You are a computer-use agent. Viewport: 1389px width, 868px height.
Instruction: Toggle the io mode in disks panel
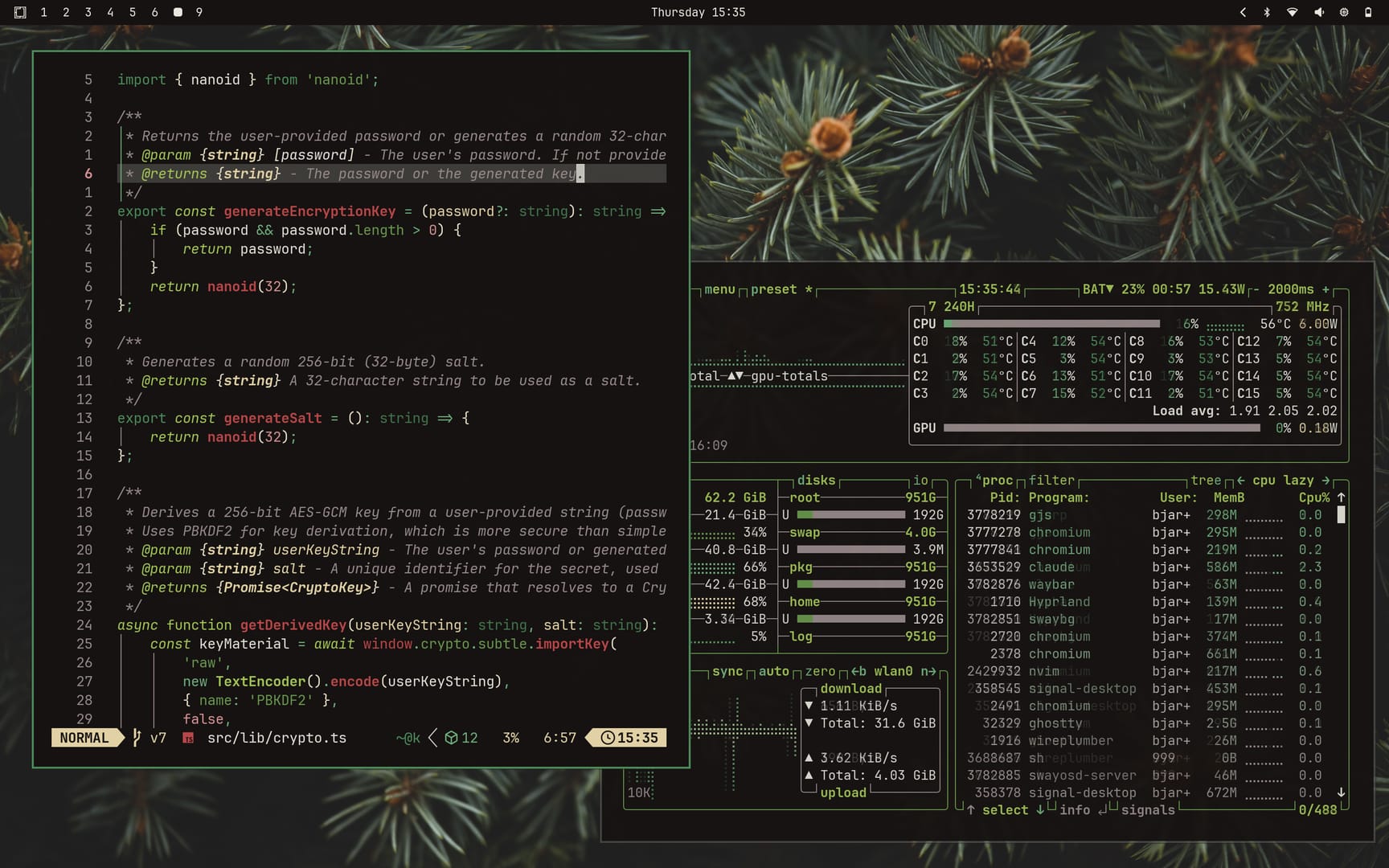tap(920, 481)
